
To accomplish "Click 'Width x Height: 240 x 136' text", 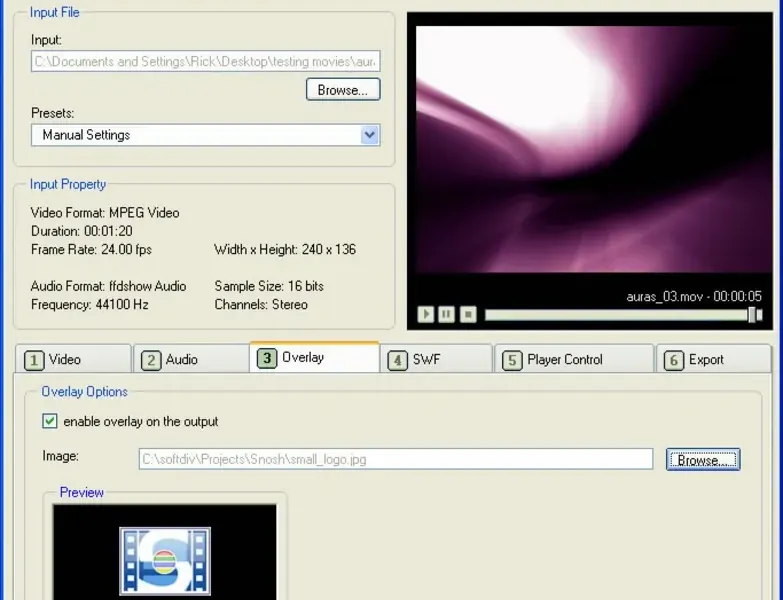I will click(285, 250).
